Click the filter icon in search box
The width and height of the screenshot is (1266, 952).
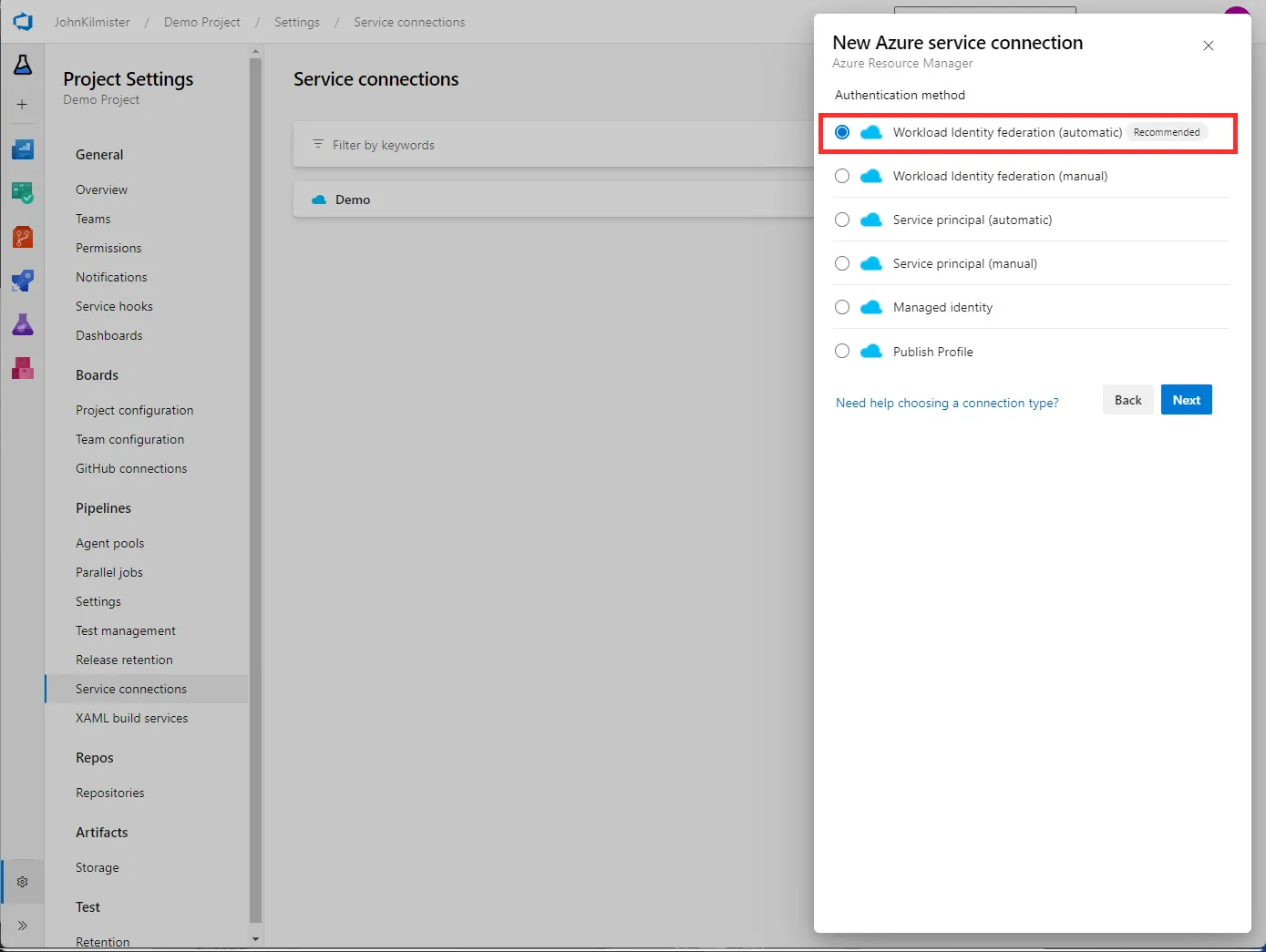coord(318,145)
